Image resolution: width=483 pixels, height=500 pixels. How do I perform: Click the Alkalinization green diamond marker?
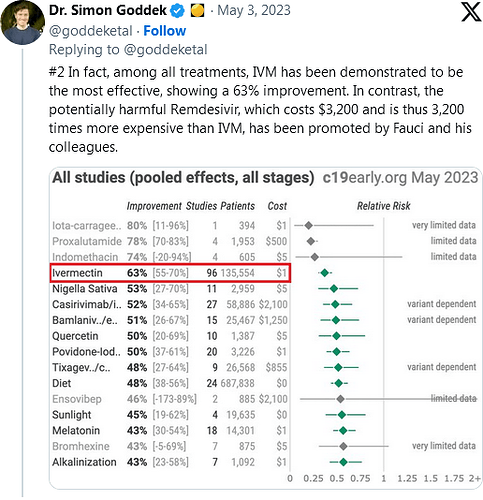[344, 462]
